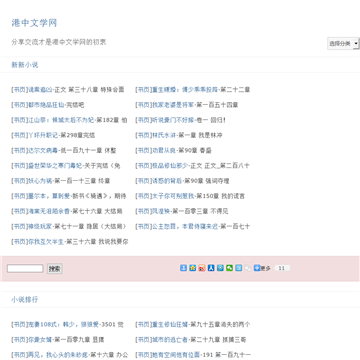Share via the yellow star Qzone icon
The width and height of the screenshot is (360, 360).
coord(192,268)
